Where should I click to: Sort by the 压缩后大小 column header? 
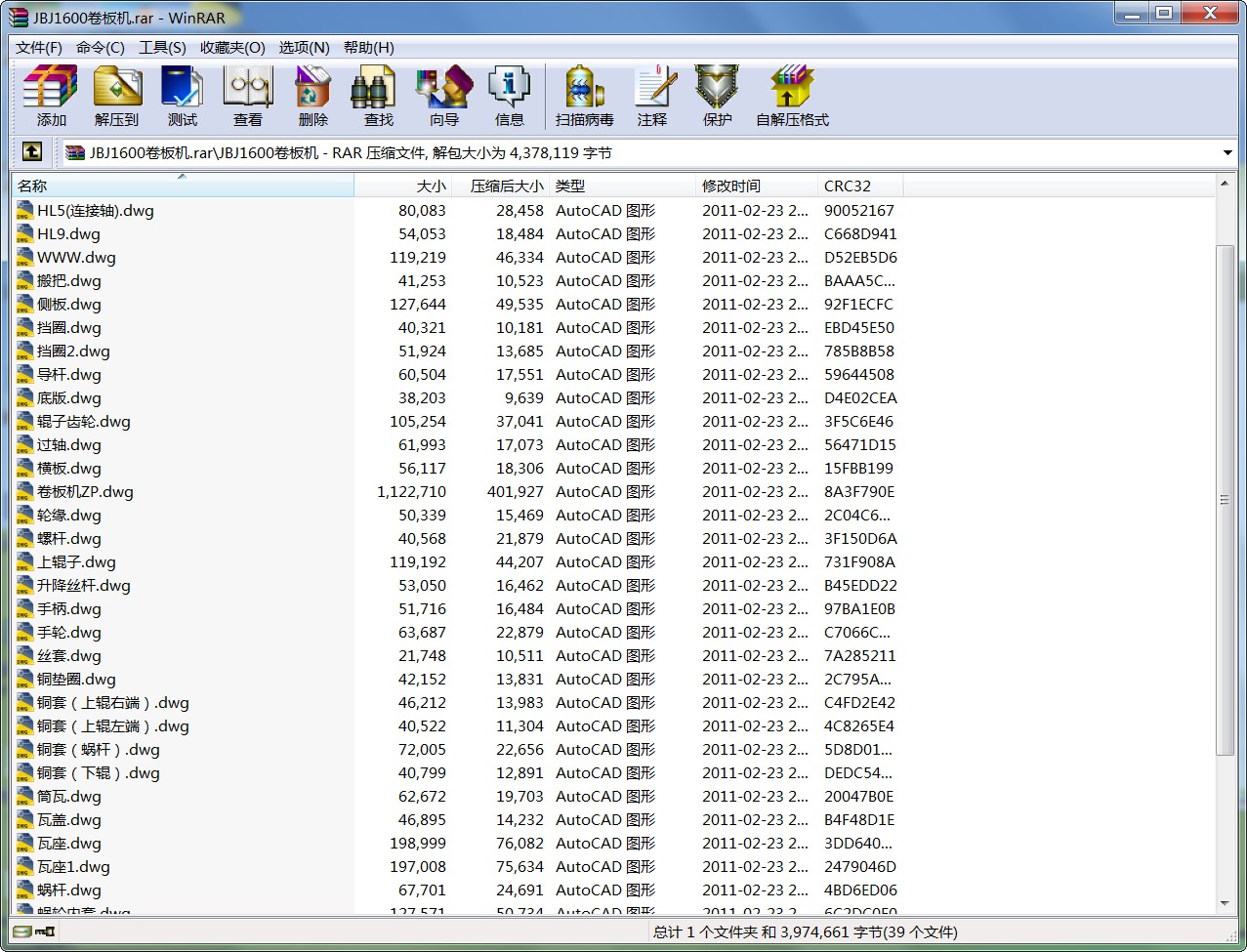click(500, 186)
